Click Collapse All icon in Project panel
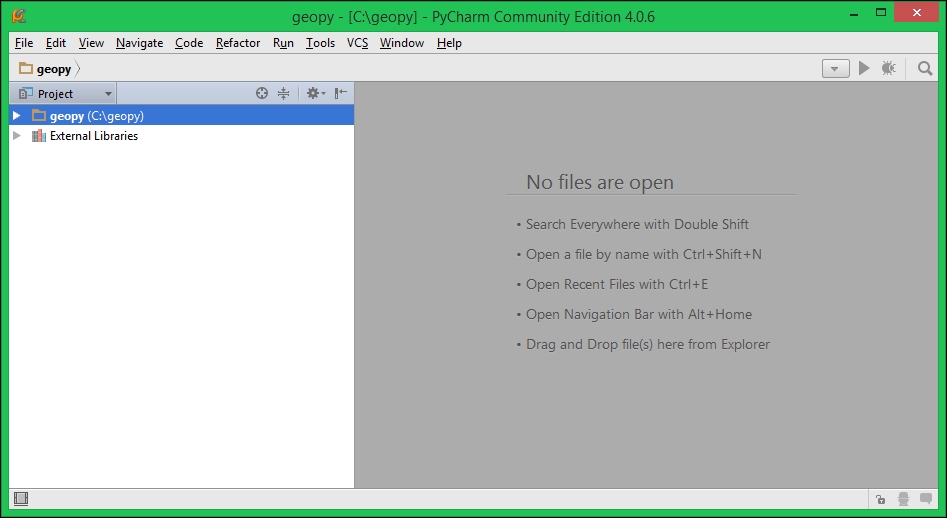Image resolution: width=947 pixels, height=518 pixels. coord(283,93)
